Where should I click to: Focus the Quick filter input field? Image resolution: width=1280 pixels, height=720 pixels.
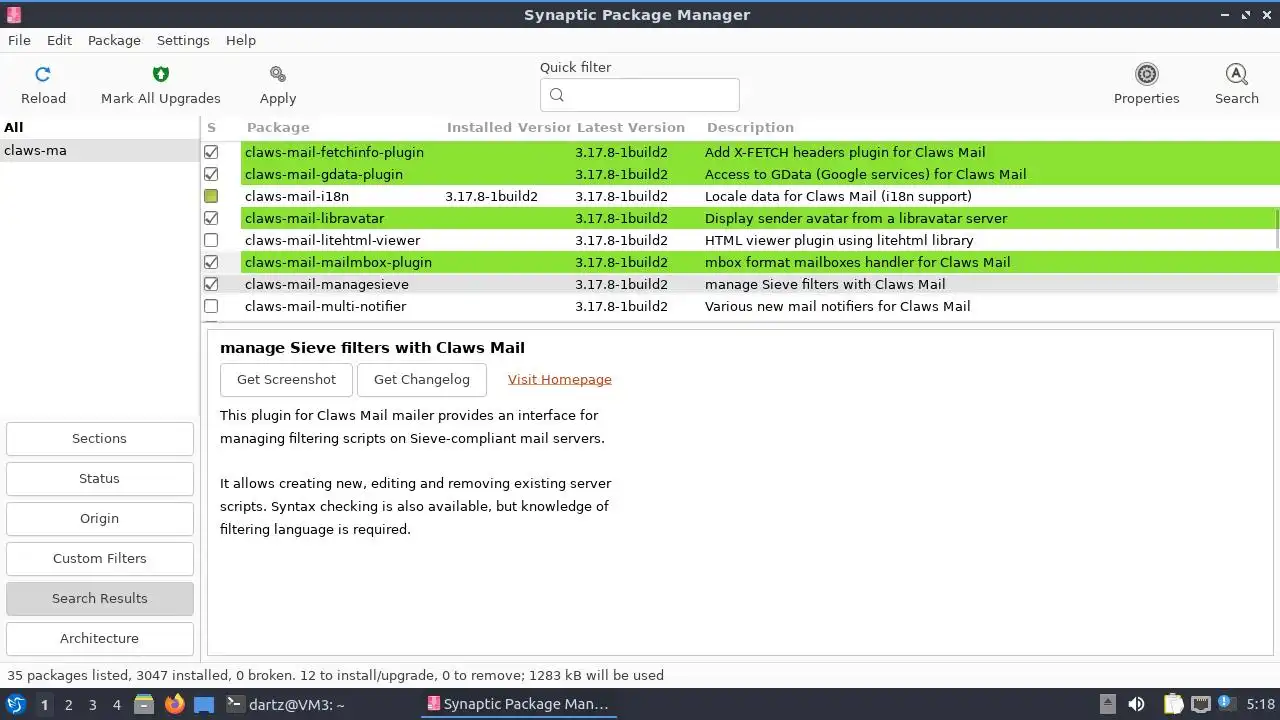[640, 95]
